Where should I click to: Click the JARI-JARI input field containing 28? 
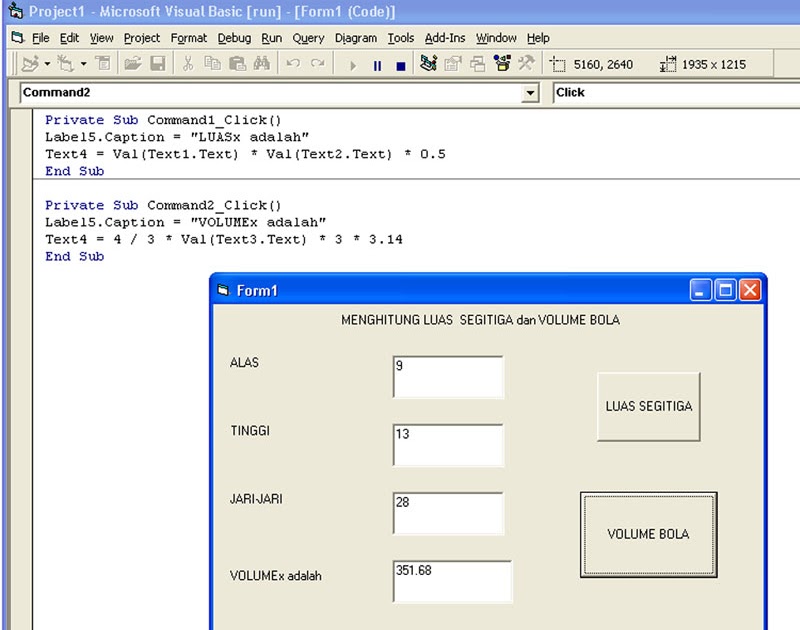448,513
